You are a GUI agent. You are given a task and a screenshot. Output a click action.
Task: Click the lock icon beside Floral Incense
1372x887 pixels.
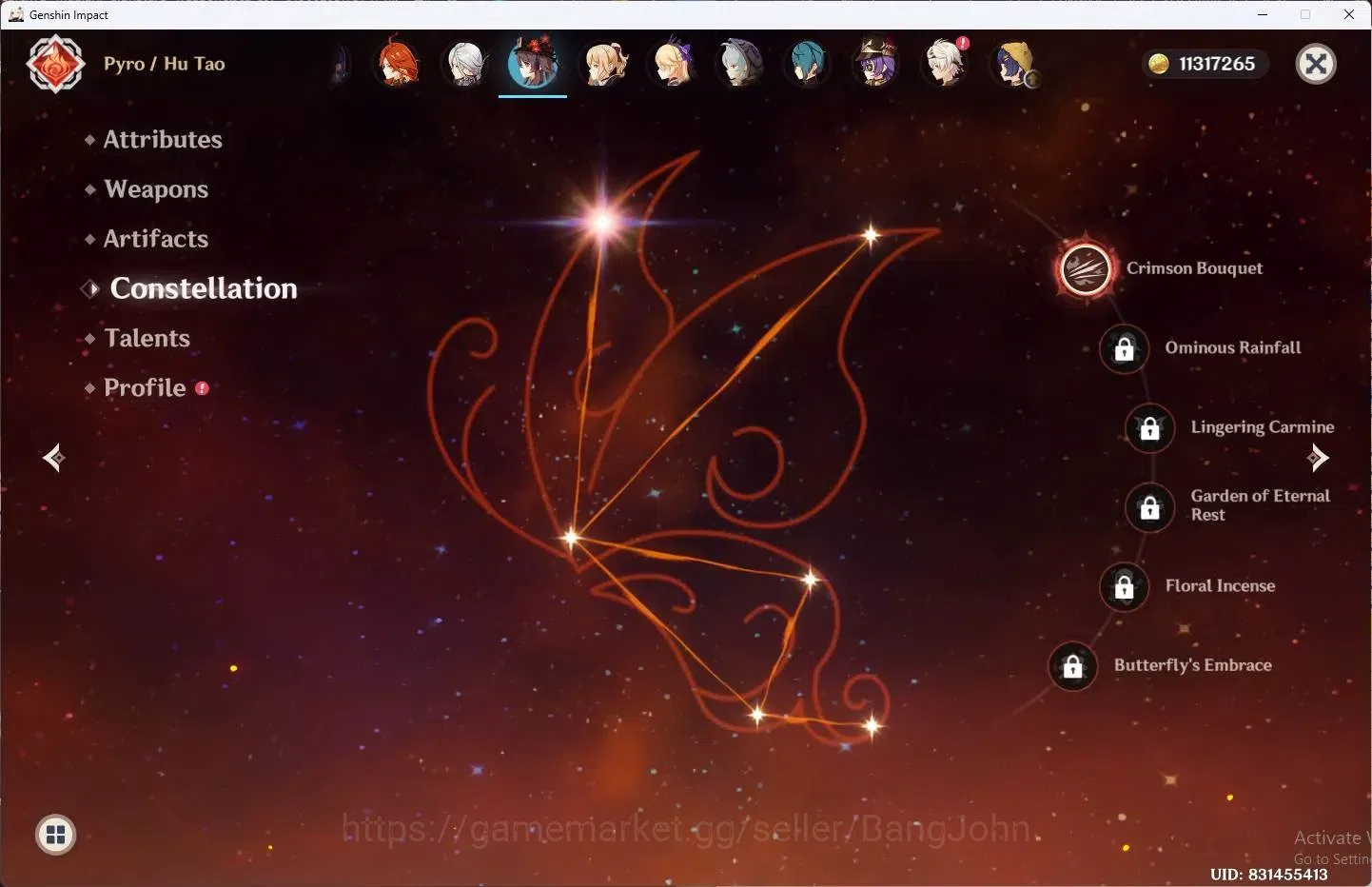(x=1124, y=586)
